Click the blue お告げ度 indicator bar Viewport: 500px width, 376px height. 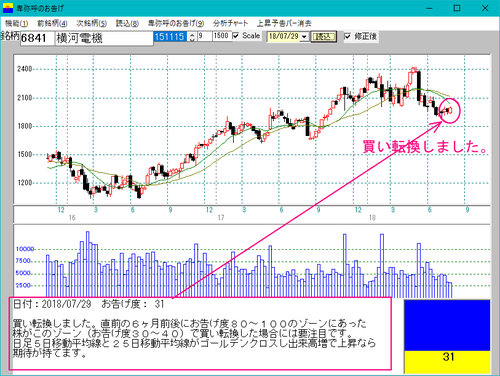point(447,325)
